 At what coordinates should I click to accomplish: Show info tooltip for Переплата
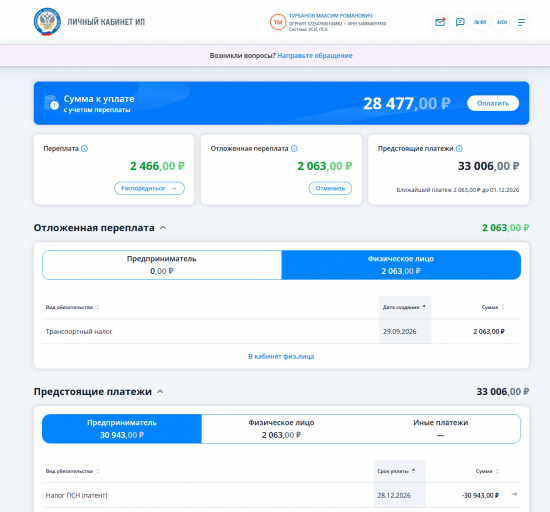[x=85, y=148]
